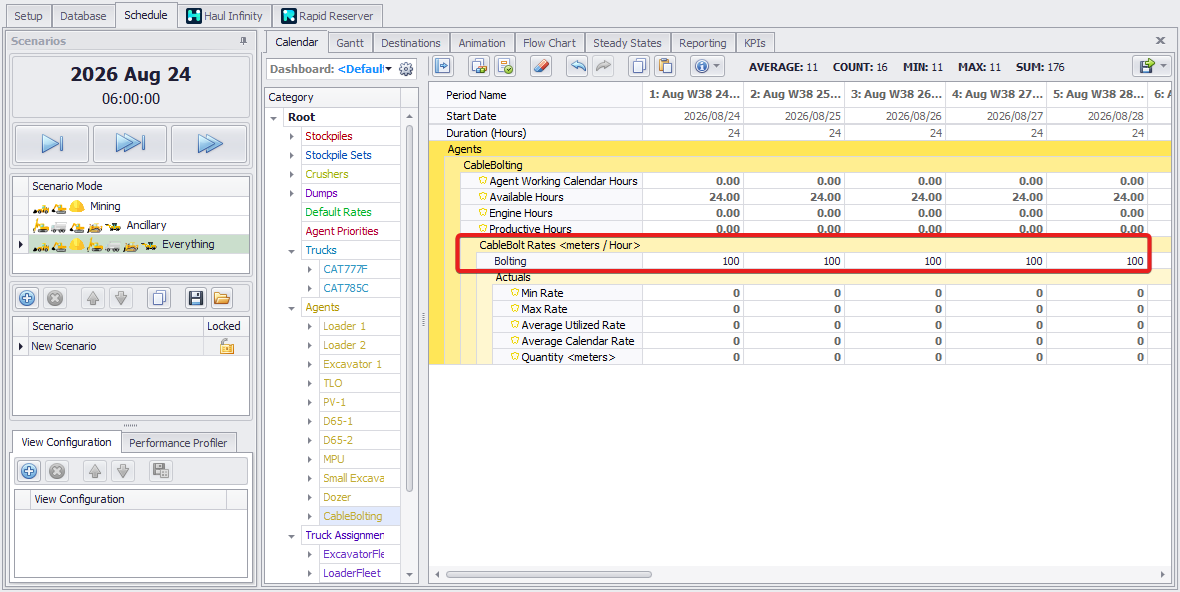This screenshot has width=1180, height=592.
Task: Save scenario using the floppy disk icon
Action: tap(196, 298)
